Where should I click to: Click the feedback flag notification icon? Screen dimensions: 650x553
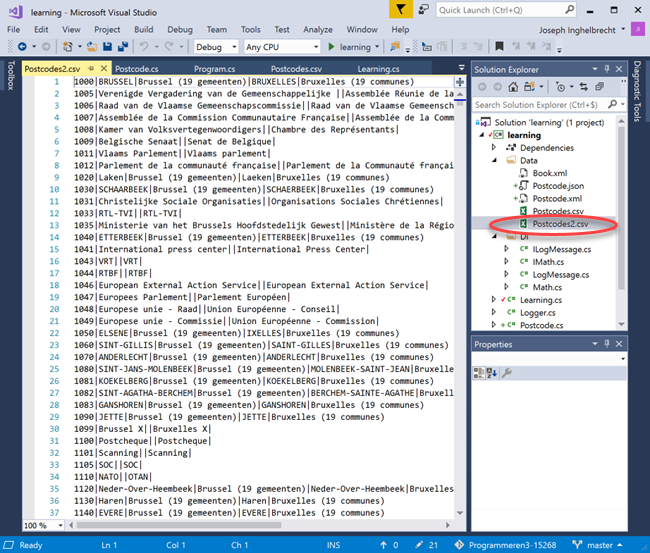[398, 10]
